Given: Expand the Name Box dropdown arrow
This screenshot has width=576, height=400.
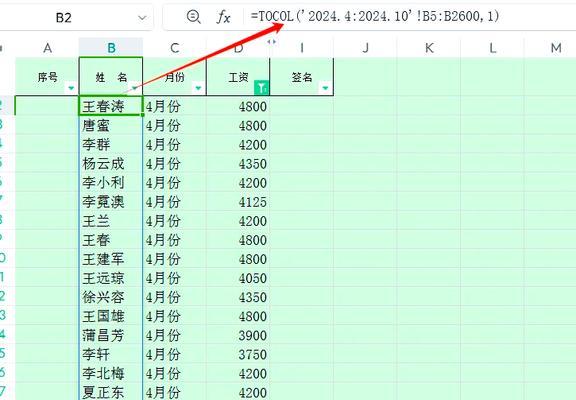Looking at the screenshot, I should pyautogui.click(x=142, y=18).
